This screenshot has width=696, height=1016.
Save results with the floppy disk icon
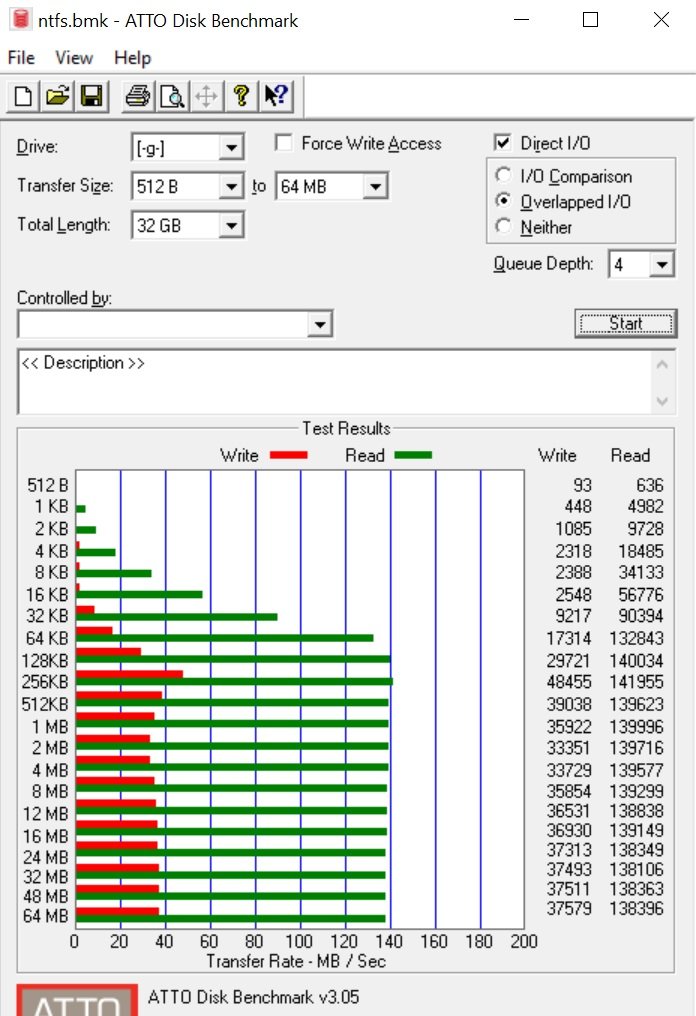click(x=91, y=97)
